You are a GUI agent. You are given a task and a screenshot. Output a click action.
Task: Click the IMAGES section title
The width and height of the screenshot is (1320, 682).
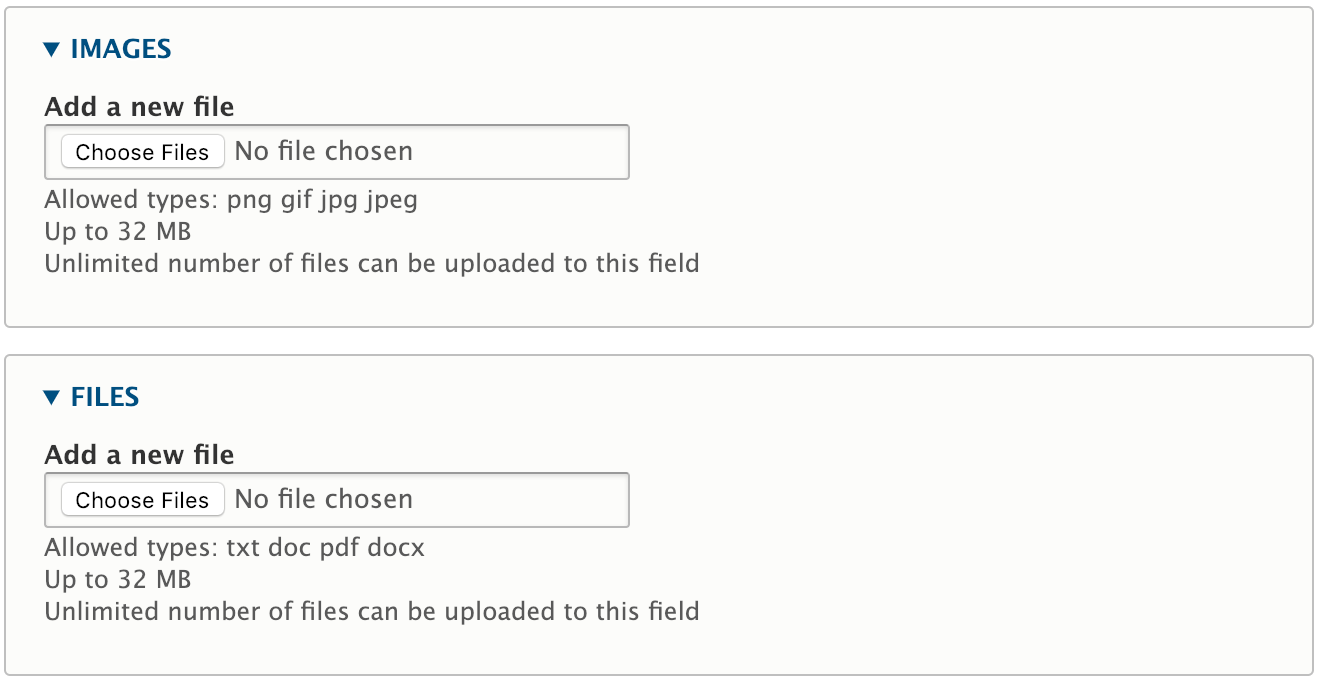[119, 48]
